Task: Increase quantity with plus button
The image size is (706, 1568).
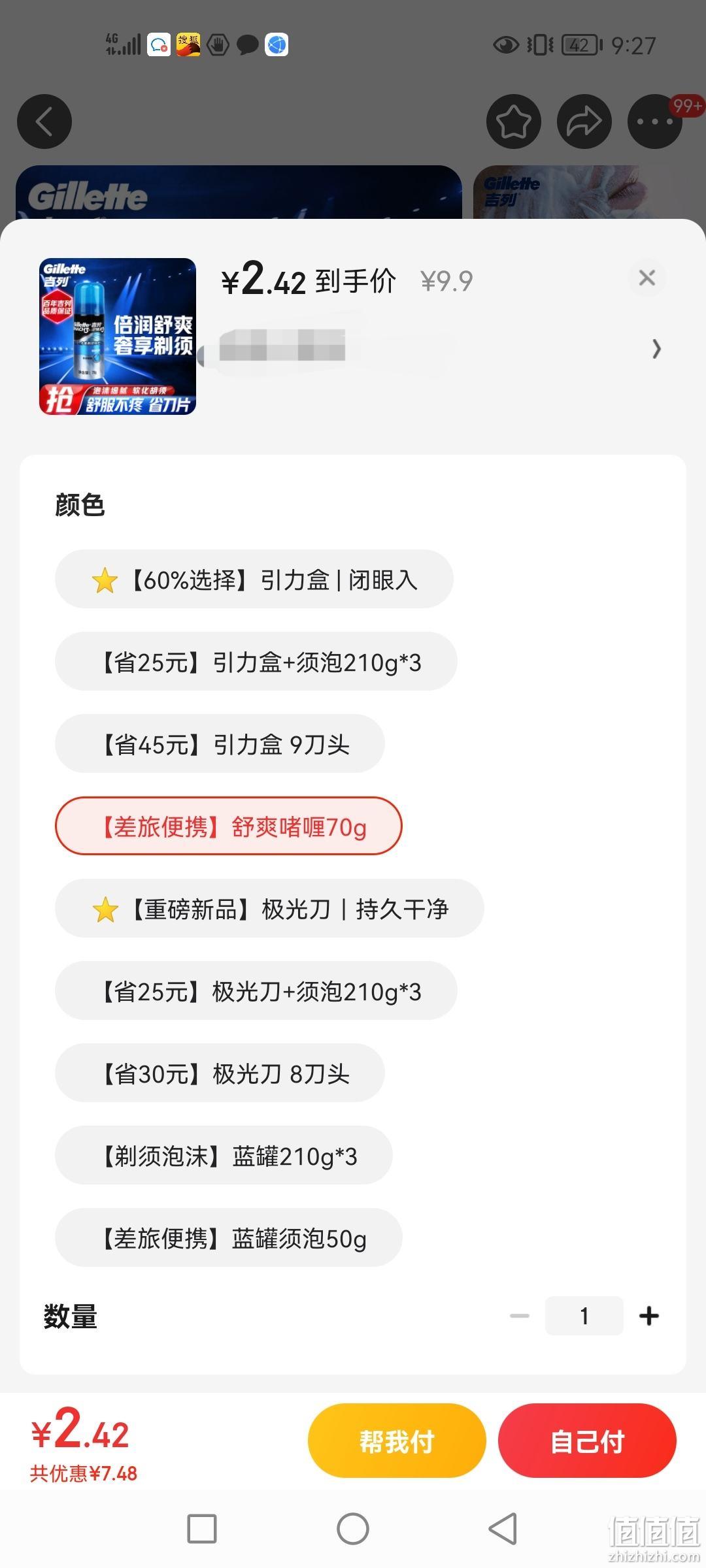Action: click(x=649, y=1316)
